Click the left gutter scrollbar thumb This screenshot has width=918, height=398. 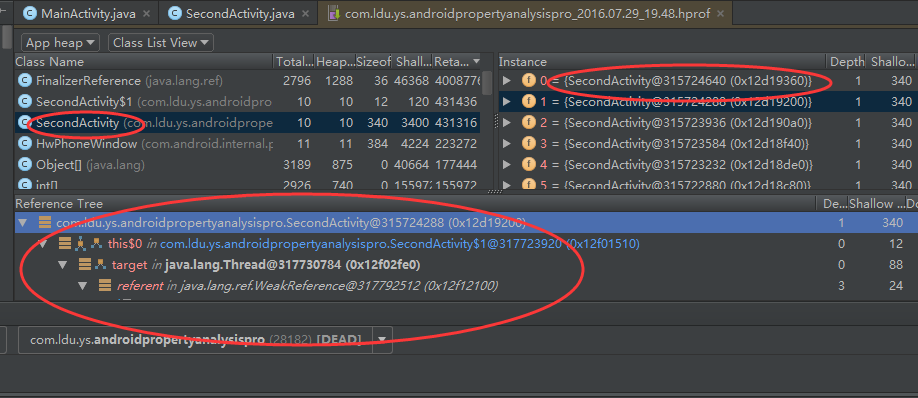tap(6, 36)
